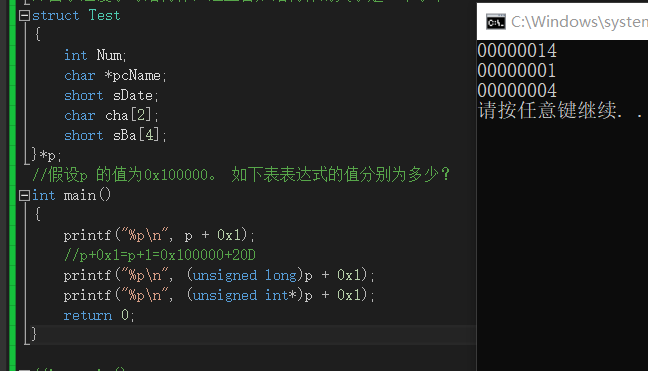Click the line 'int Num;'
The height and width of the screenshot is (371, 648).
[x=95, y=55]
